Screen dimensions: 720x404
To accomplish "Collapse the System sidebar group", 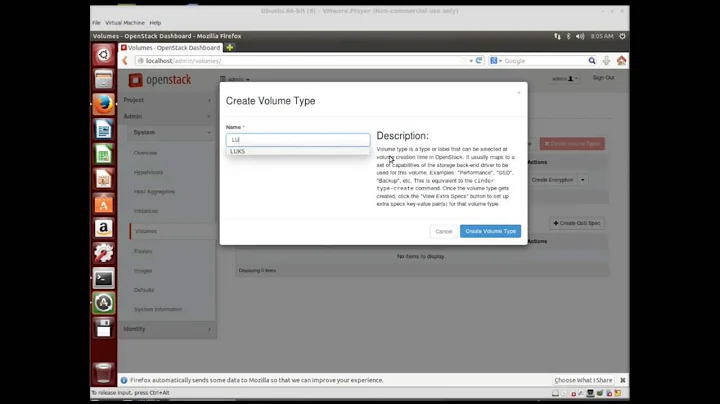I will 172,133.
